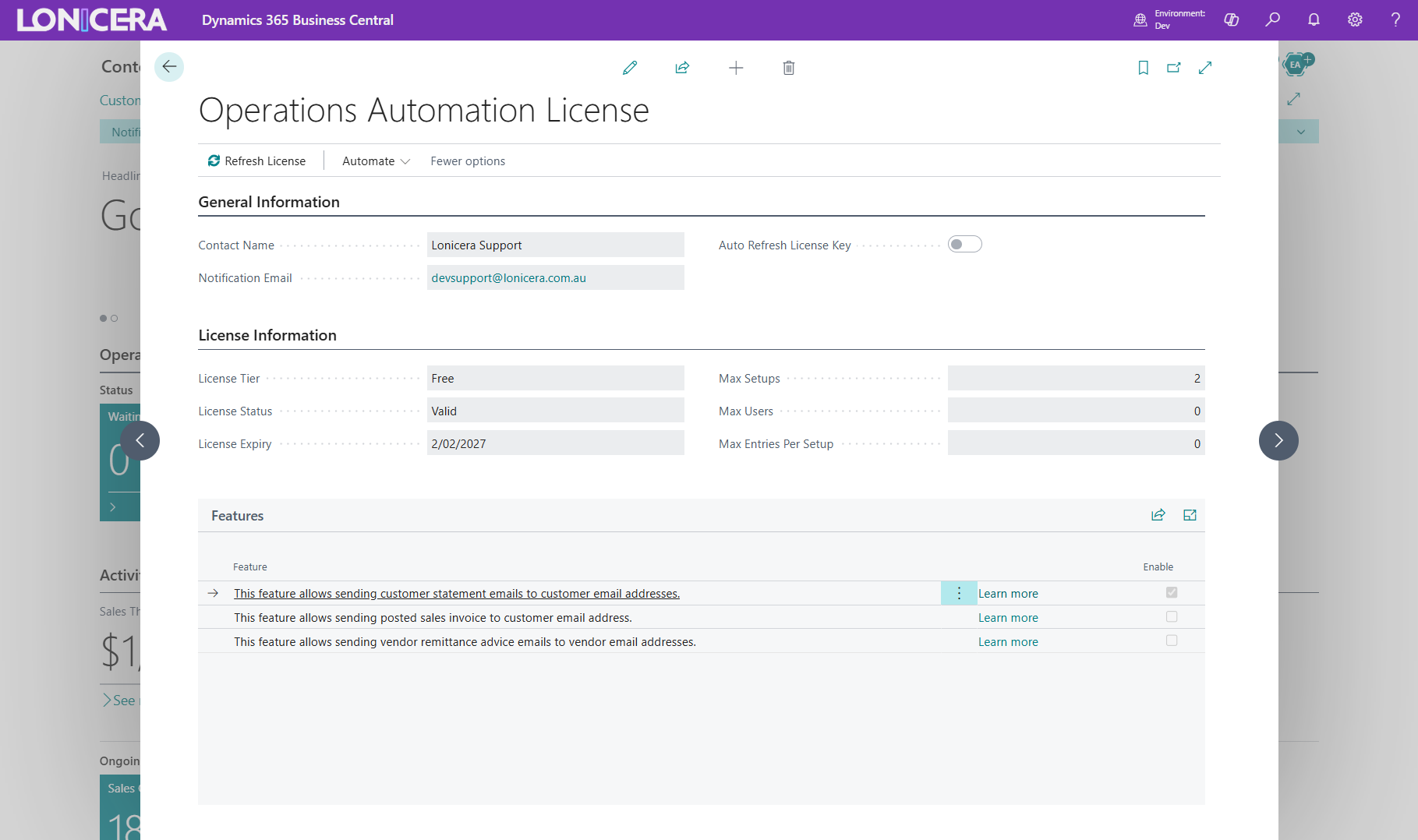
Task: Open Learn more for vendor remittance advice
Action: tap(1008, 642)
